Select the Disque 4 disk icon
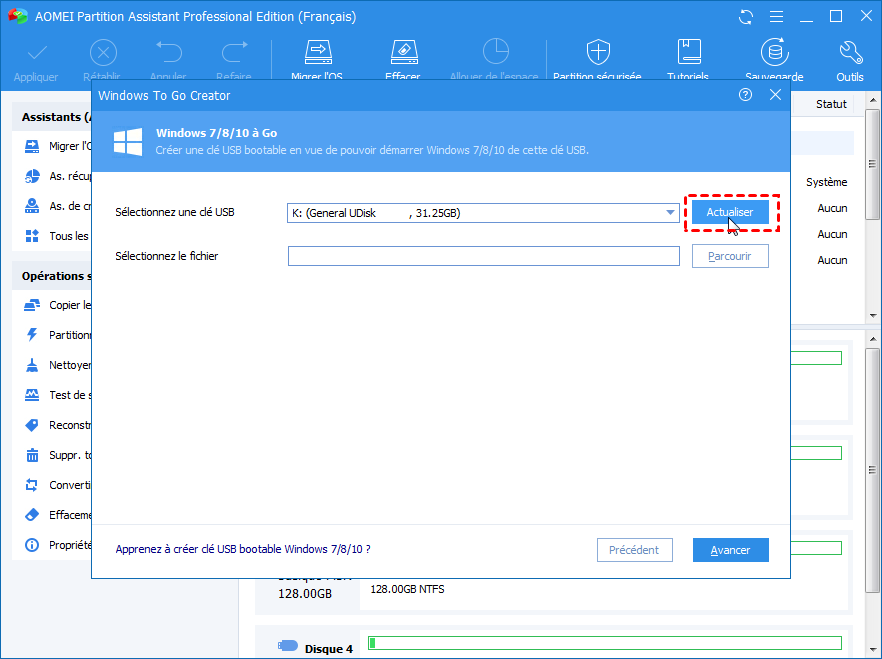The image size is (882, 659). (x=287, y=646)
